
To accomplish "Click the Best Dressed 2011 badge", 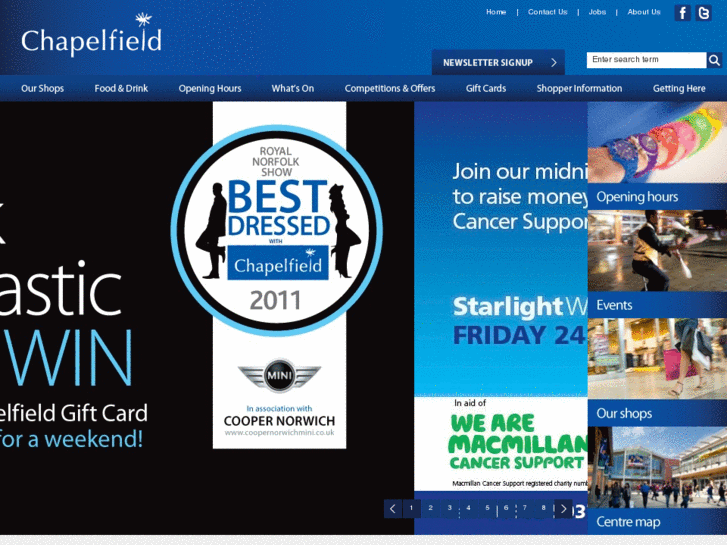I will point(277,231).
